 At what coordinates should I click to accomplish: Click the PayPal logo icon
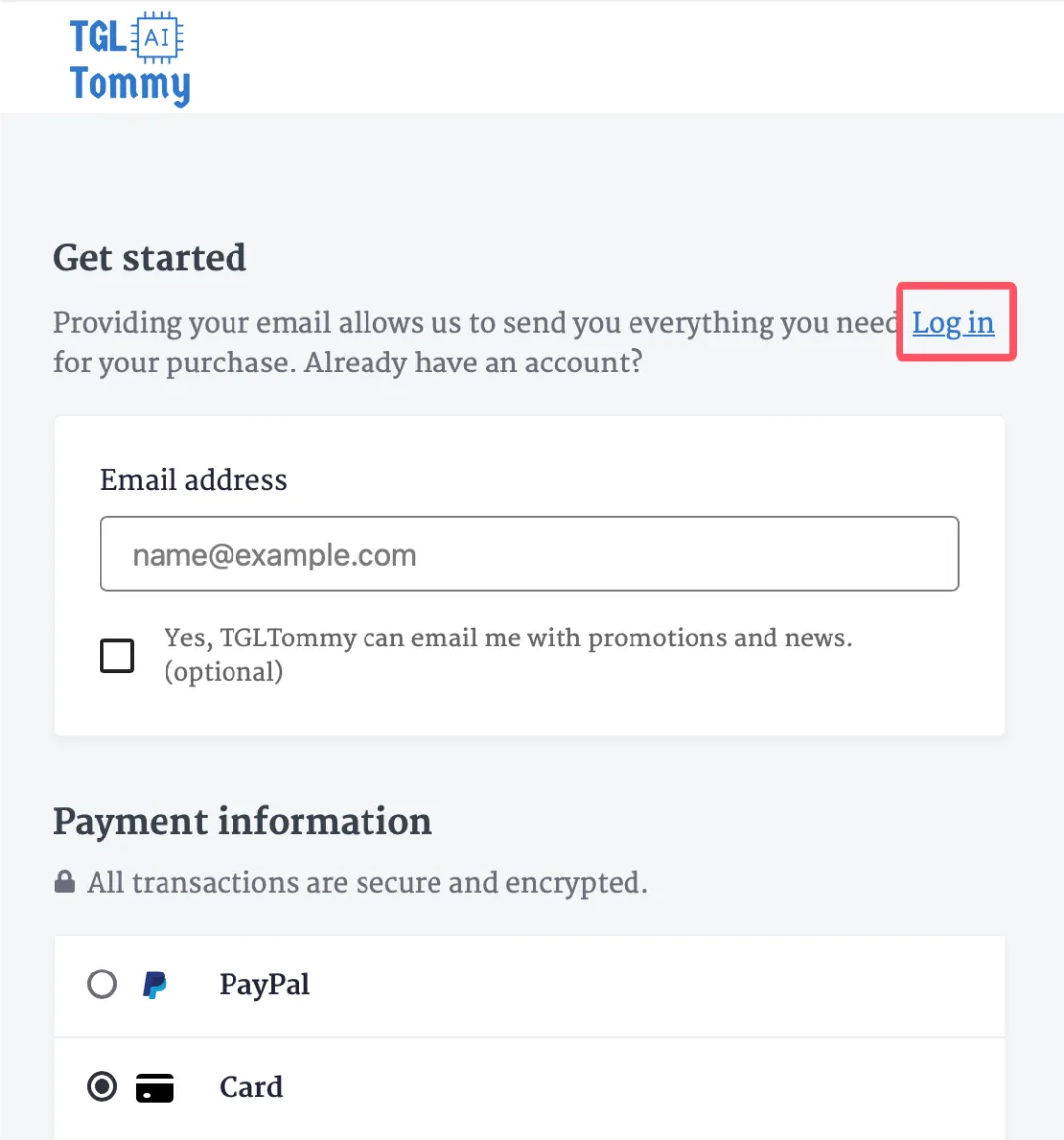(x=154, y=984)
